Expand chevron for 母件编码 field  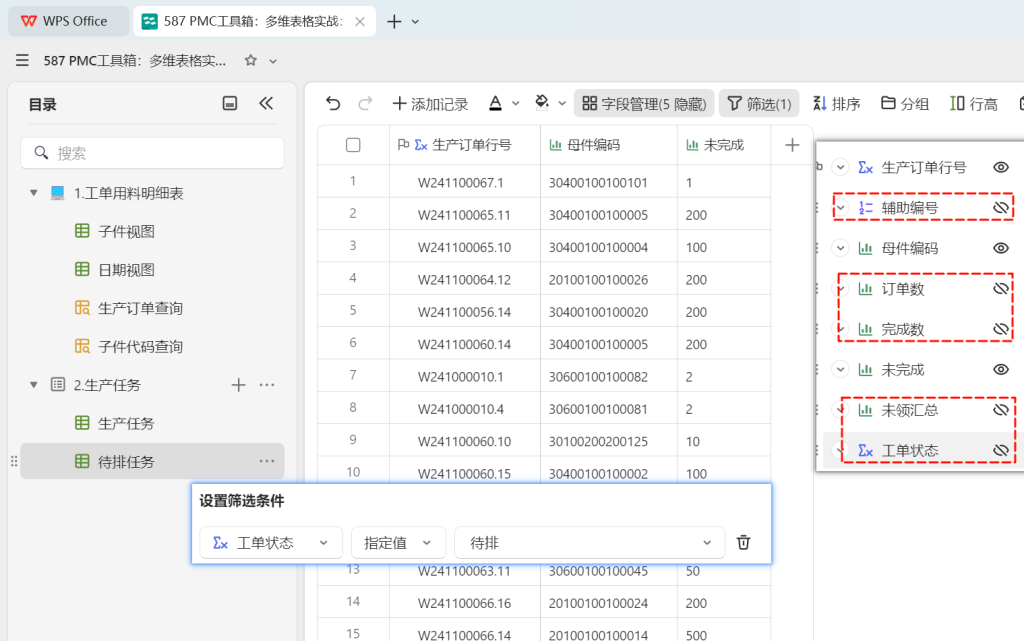click(x=840, y=249)
